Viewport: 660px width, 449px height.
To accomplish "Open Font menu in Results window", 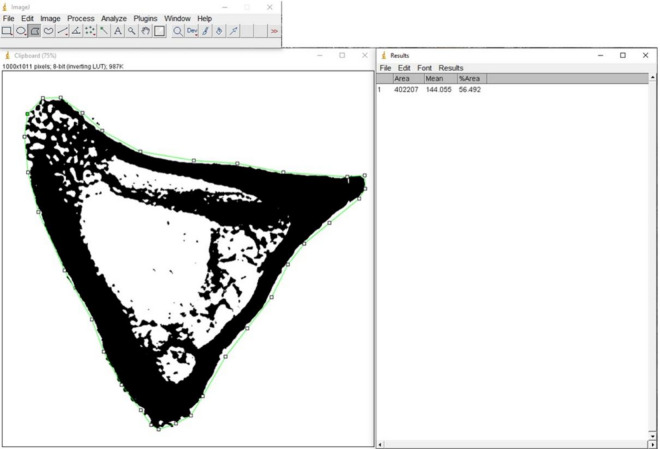I will click(x=424, y=68).
